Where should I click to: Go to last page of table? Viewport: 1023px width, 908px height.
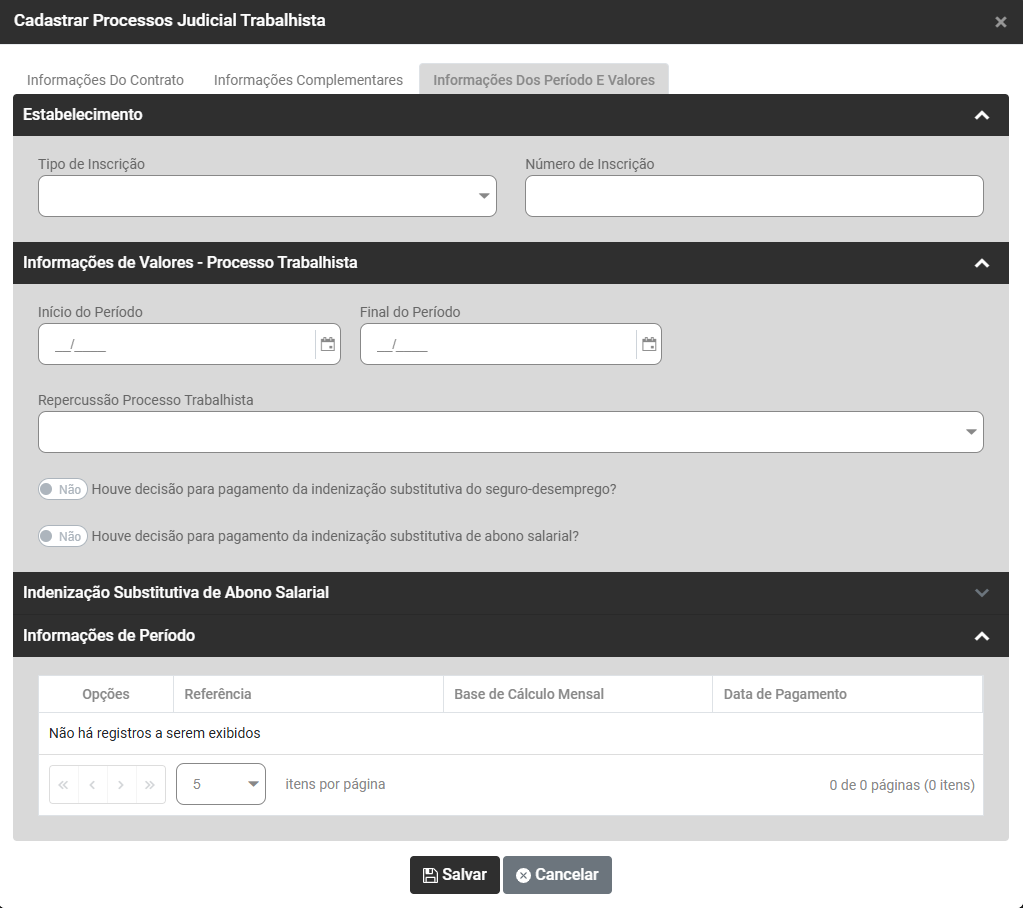point(150,785)
